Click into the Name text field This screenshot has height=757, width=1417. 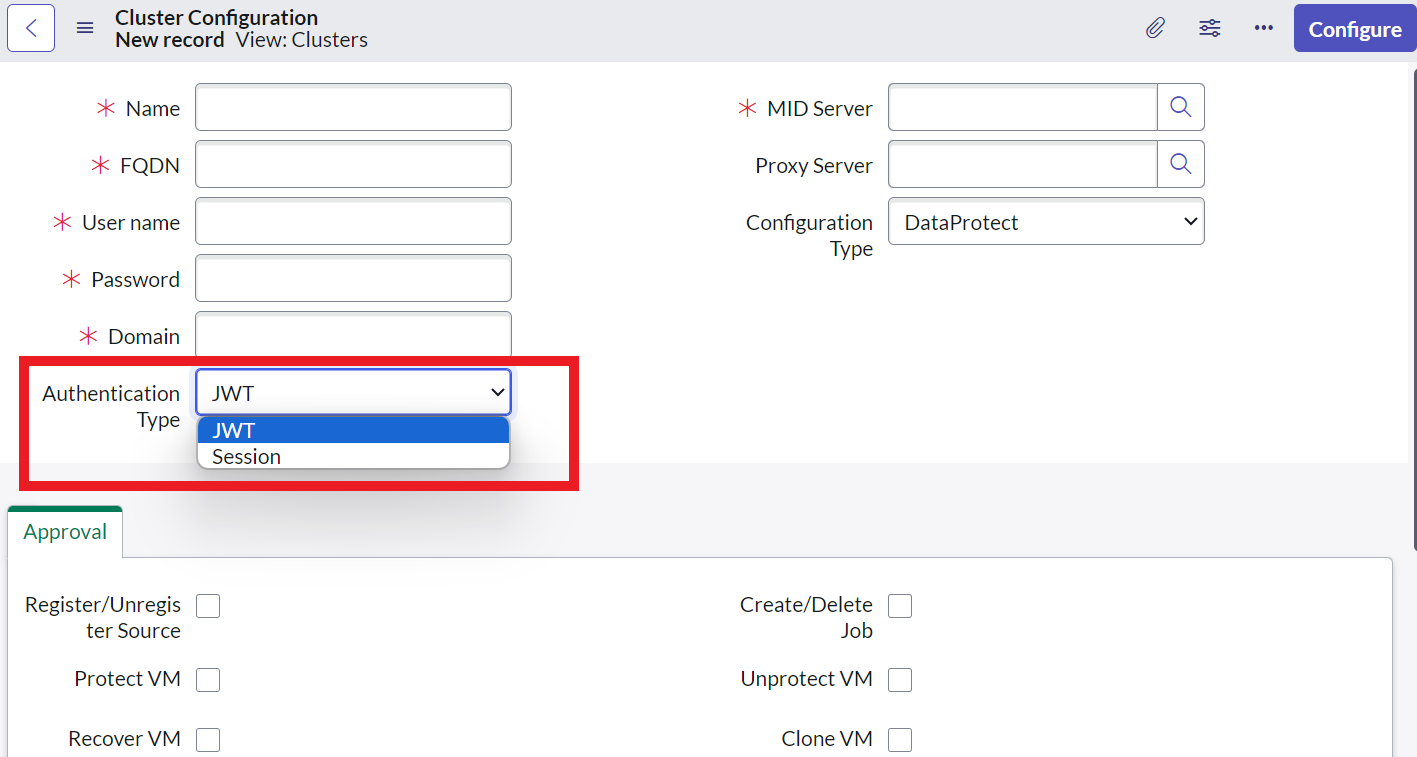(353, 107)
